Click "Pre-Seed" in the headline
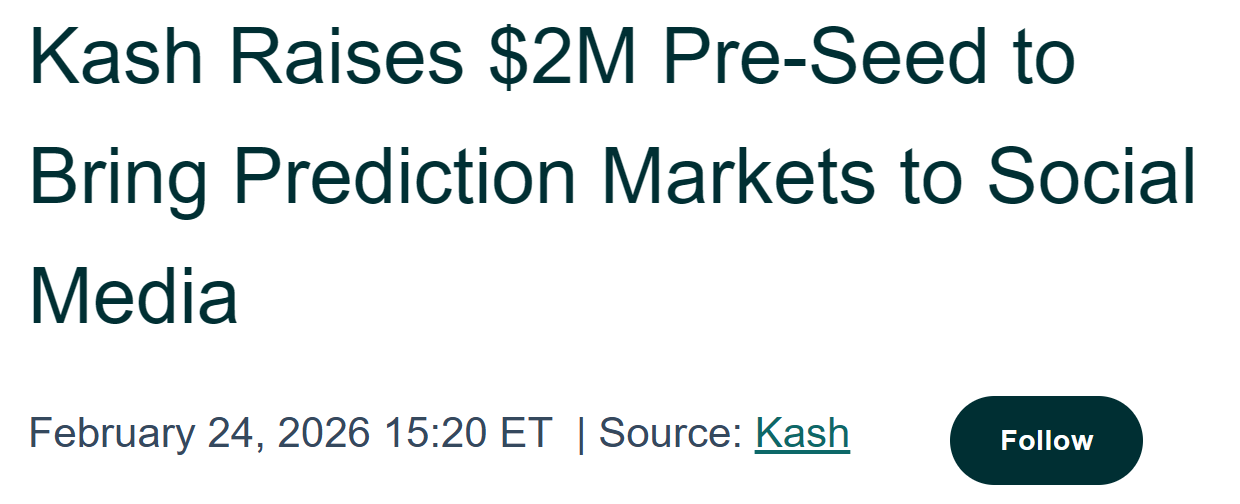Image resolution: width=1240 pixels, height=504 pixels. pyautogui.click(x=823, y=56)
